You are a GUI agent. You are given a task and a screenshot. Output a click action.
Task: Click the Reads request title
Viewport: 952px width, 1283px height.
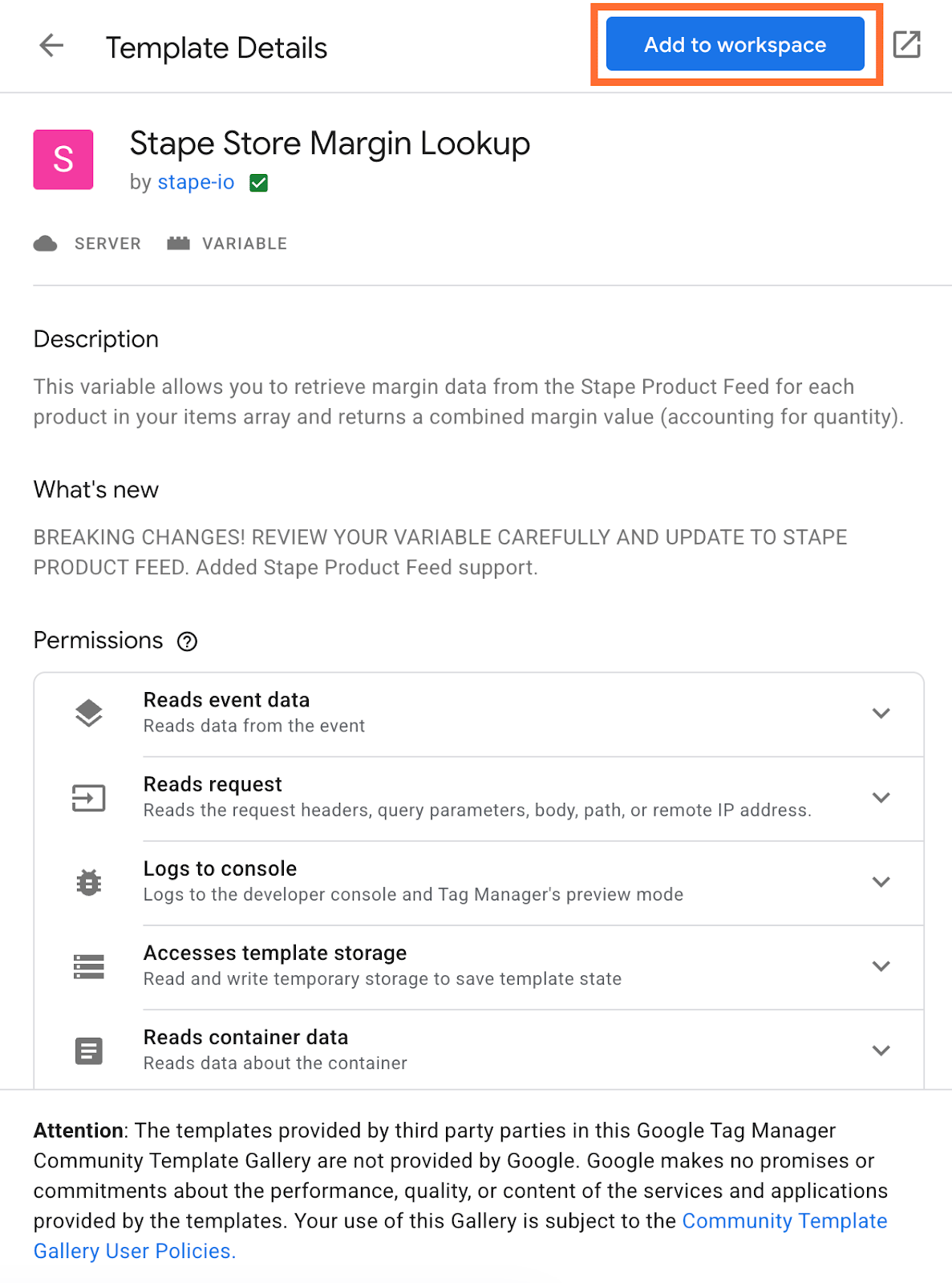pyautogui.click(x=213, y=784)
